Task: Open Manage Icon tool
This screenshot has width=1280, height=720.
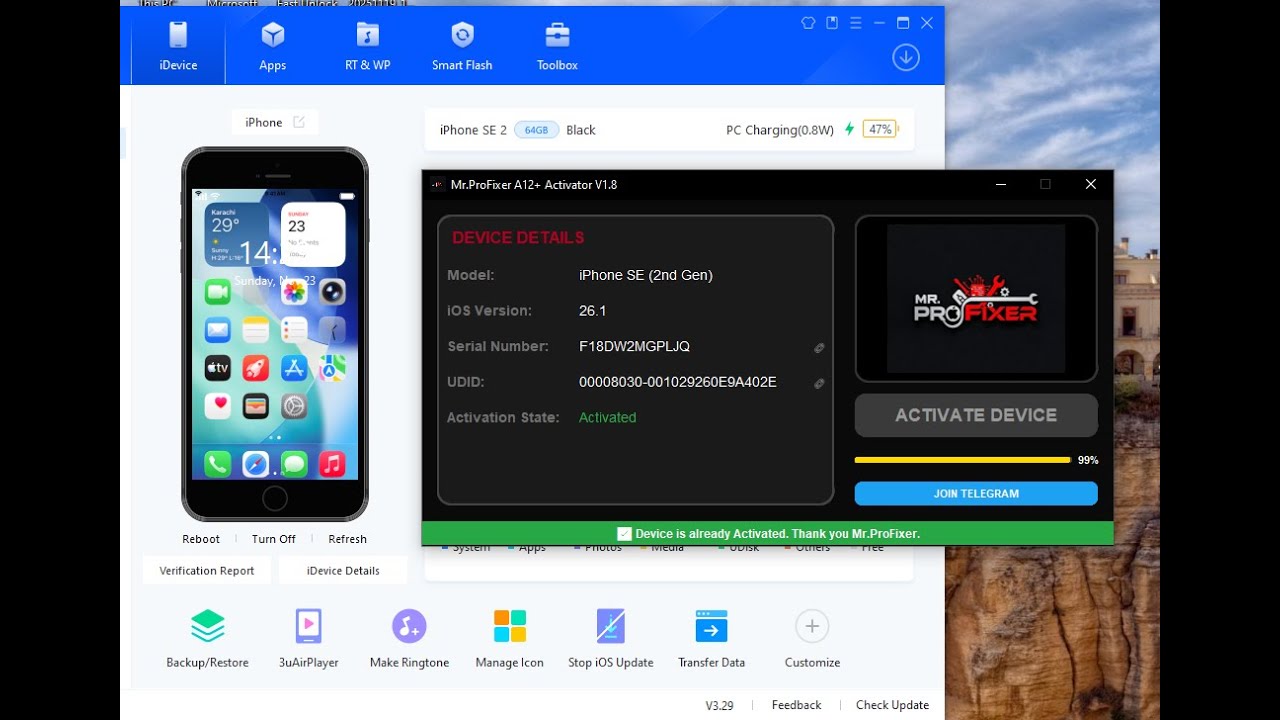Action: pyautogui.click(x=510, y=638)
